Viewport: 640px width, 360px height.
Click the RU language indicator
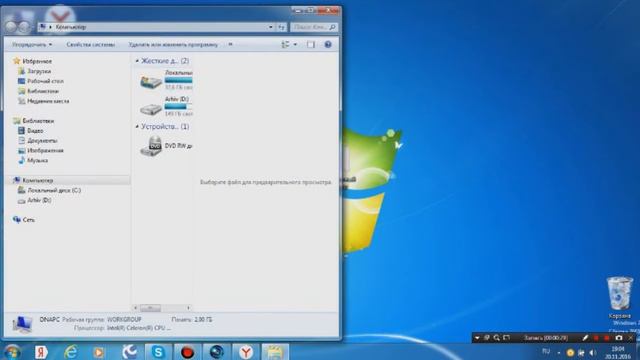(x=546, y=351)
